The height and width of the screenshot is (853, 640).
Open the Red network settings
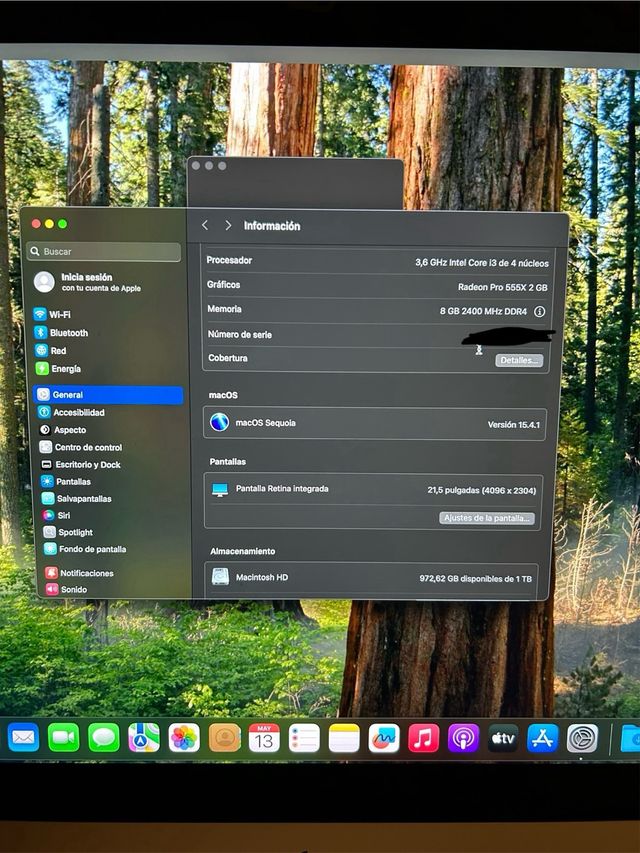tap(107, 350)
